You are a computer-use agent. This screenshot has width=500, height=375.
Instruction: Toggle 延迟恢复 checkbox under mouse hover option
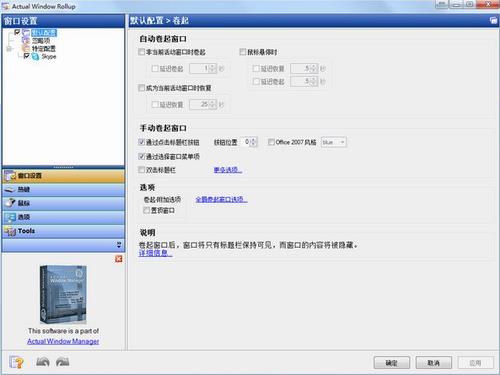click(x=256, y=68)
